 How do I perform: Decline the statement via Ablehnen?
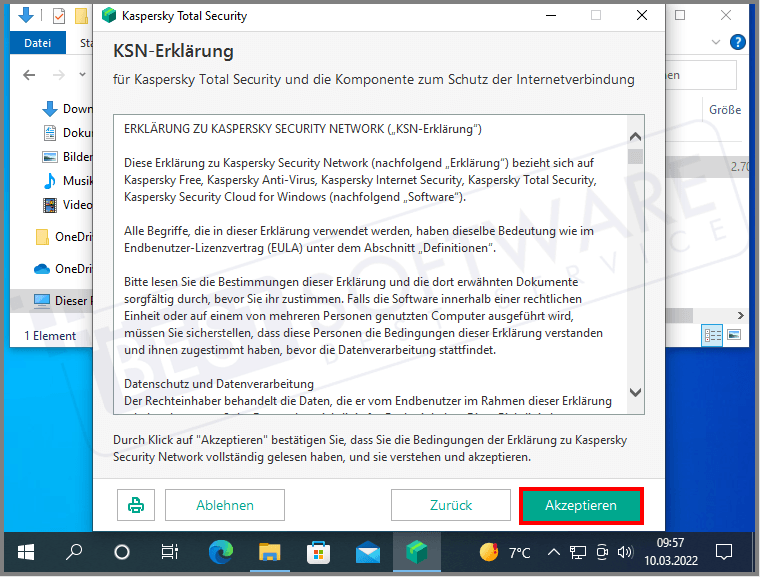pos(225,505)
